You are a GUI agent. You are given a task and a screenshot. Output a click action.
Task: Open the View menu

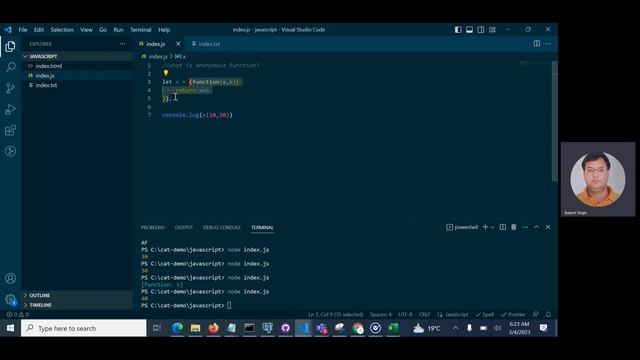(x=86, y=30)
